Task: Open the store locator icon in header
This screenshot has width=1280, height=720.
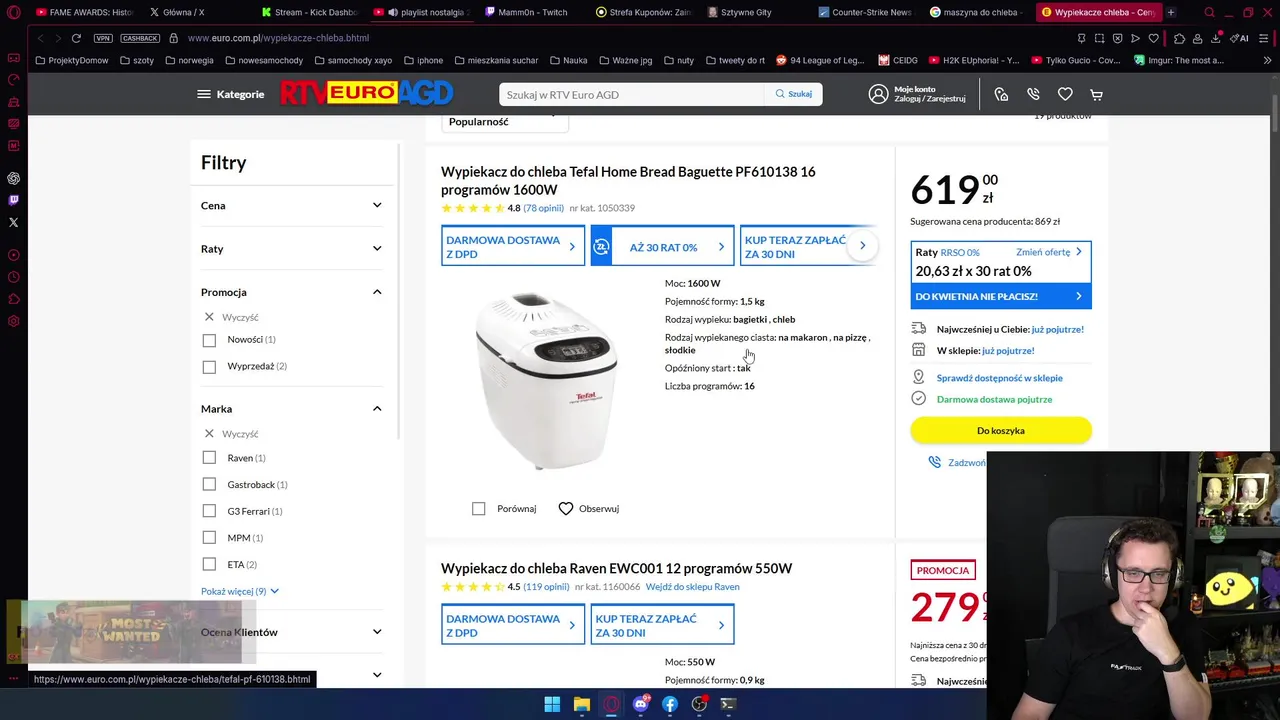Action: tap(1001, 94)
